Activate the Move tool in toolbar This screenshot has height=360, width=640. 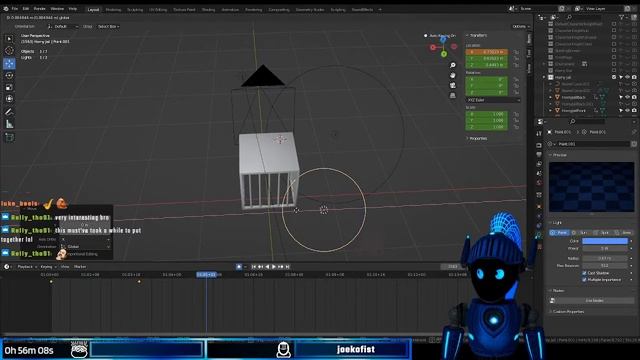(9, 63)
